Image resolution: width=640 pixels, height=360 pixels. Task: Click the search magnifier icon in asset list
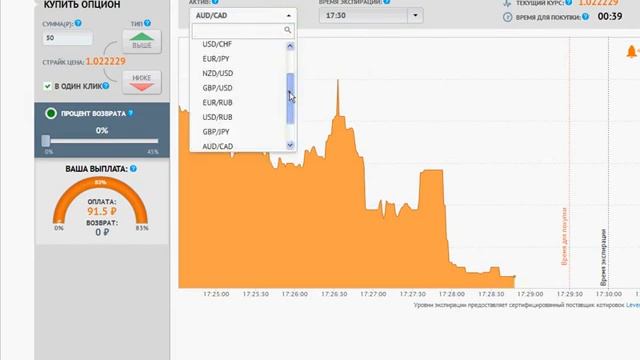287,30
